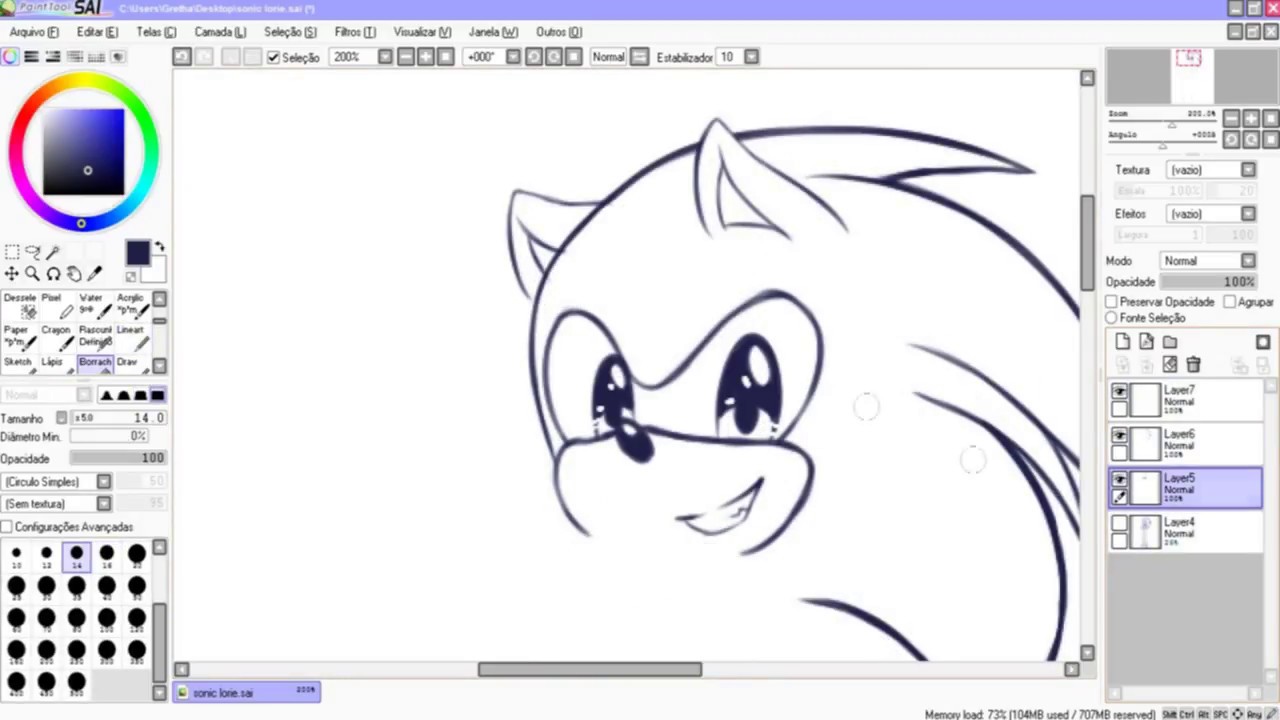Viewport: 1280px width, 720px height.
Task: Select the Lasso selection tool
Action: (32, 252)
